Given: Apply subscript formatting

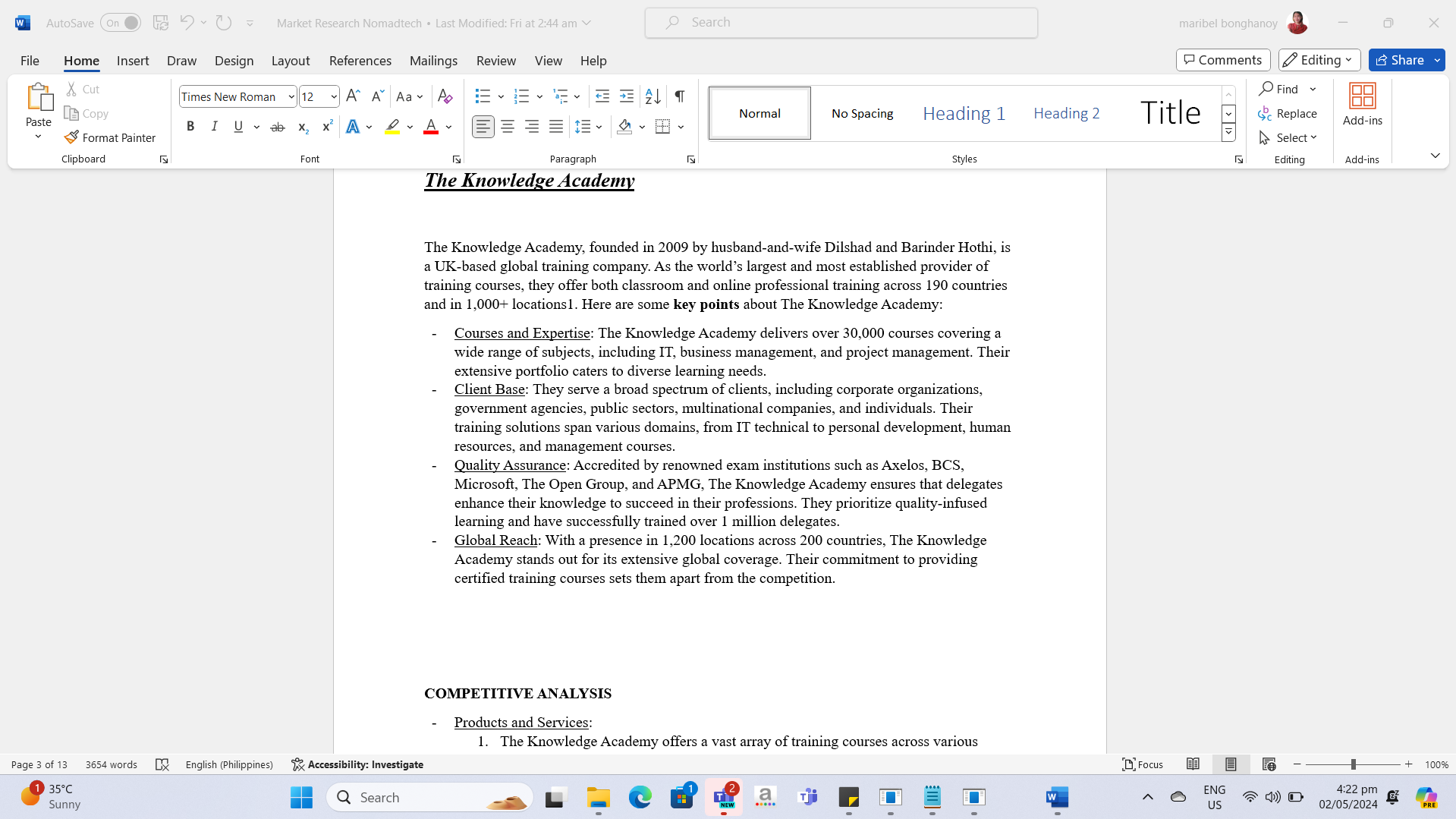Looking at the screenshot, I should (303, 127).
